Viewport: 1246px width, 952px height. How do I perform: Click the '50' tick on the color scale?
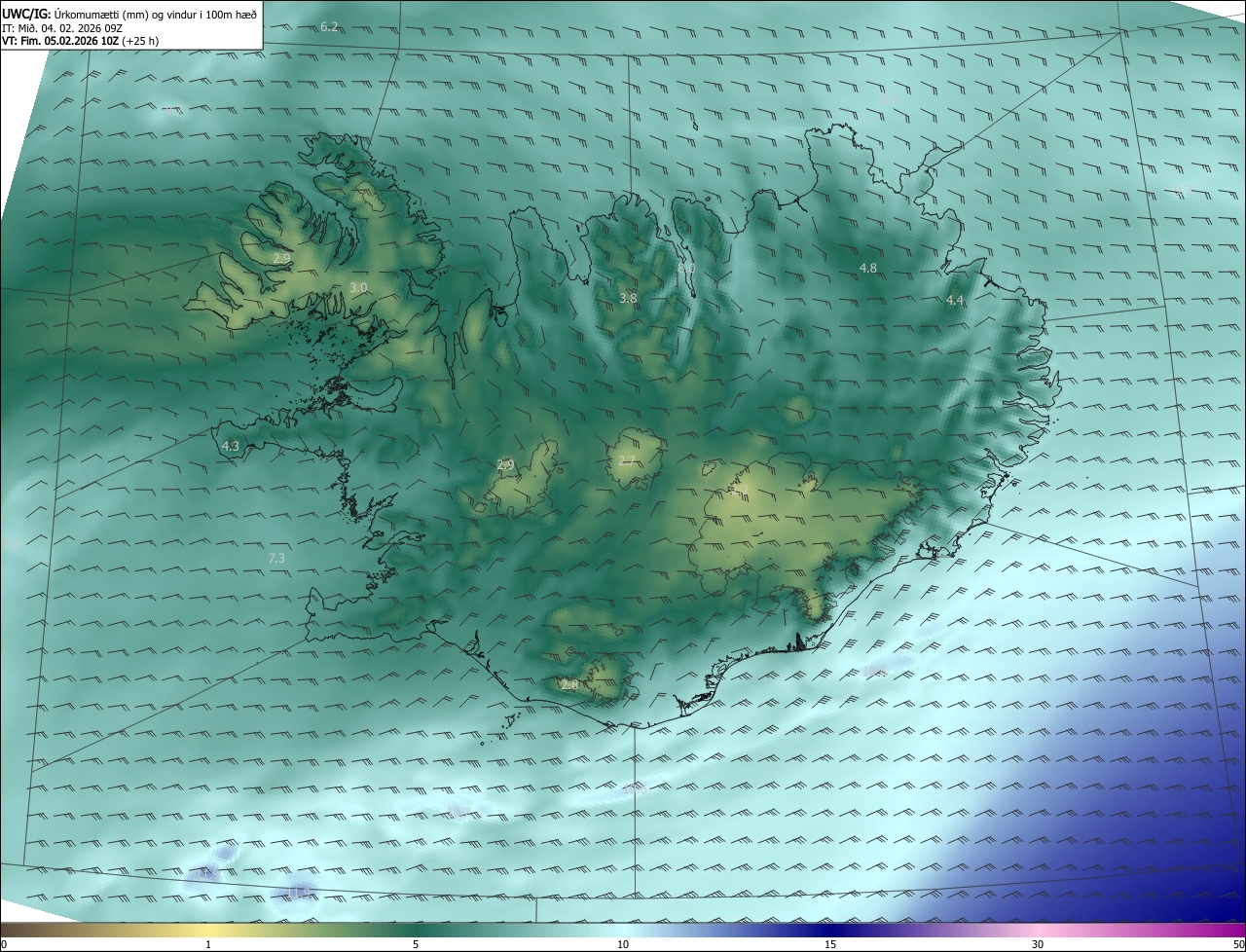(1238, 944)
